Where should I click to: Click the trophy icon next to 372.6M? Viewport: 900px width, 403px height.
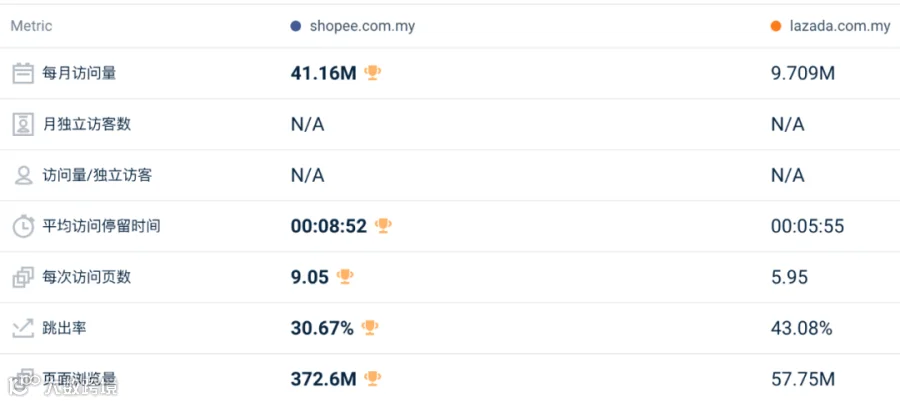pyautogui.click(x=373, y=378)
